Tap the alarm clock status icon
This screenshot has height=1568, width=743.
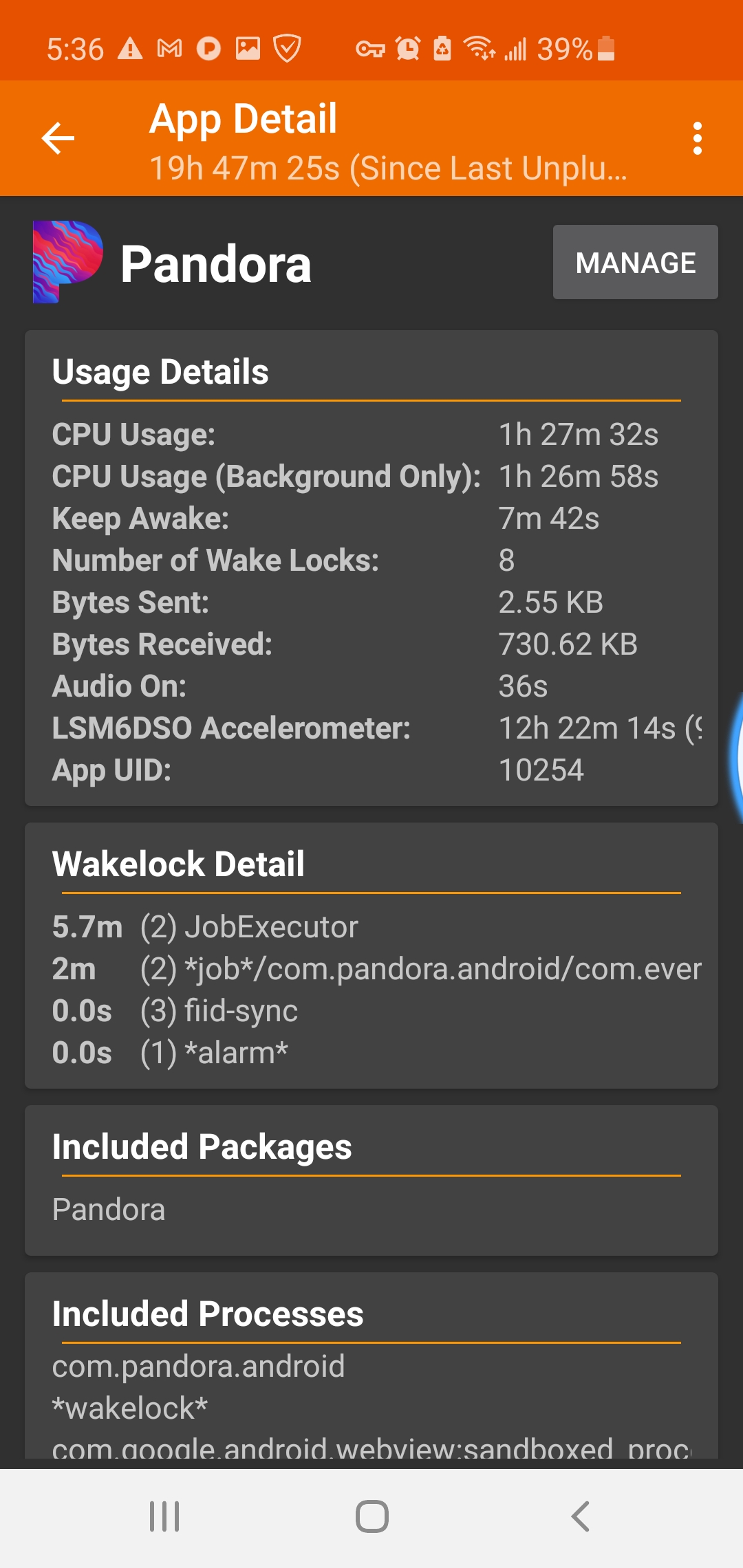407,49
